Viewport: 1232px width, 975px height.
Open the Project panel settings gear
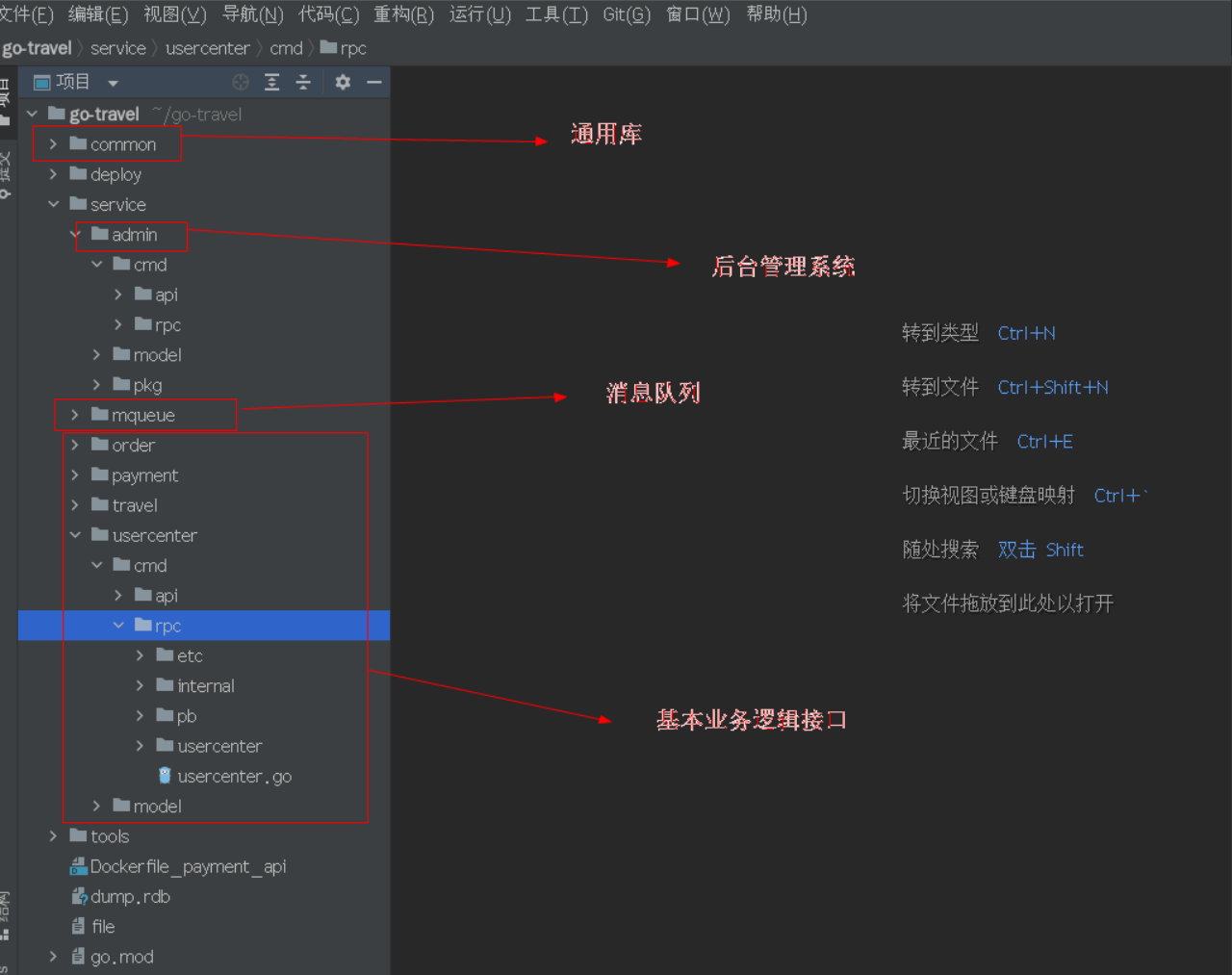tap(342, 82)
